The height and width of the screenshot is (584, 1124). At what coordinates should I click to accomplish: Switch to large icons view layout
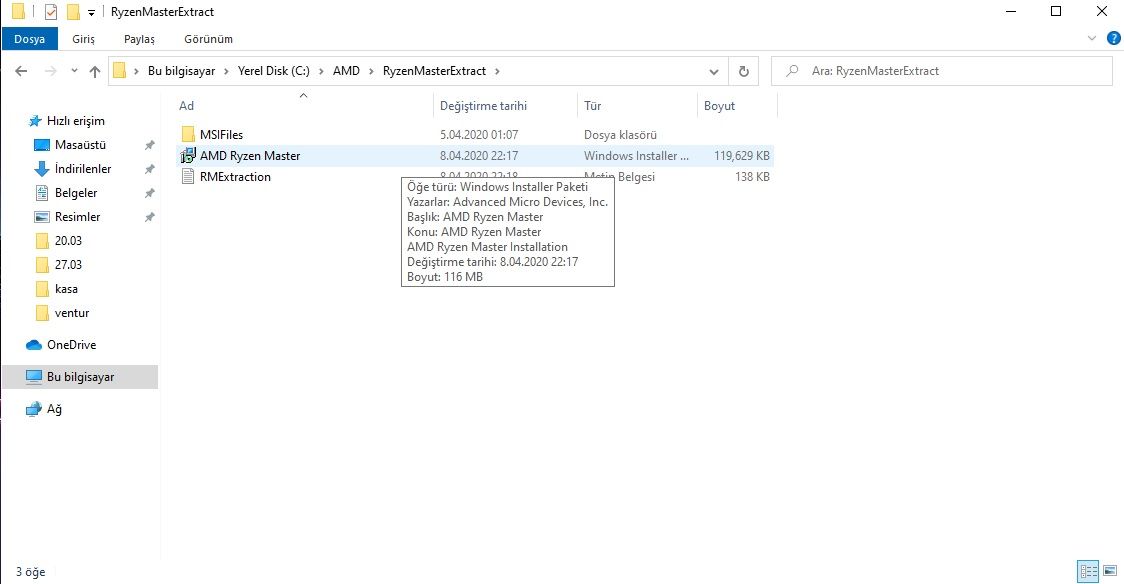(1110, 571)
